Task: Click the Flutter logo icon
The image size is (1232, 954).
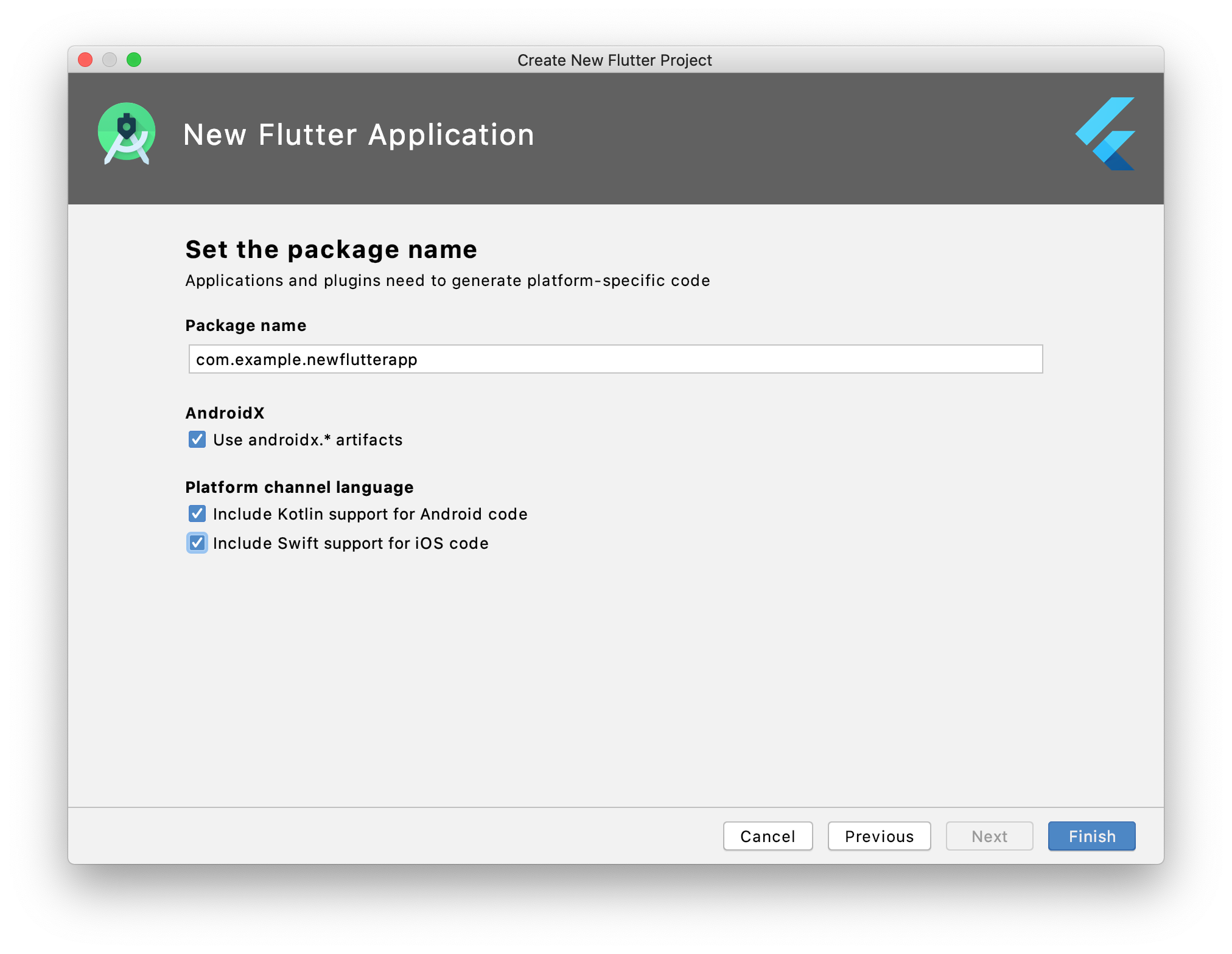Action: point(1105,134)
